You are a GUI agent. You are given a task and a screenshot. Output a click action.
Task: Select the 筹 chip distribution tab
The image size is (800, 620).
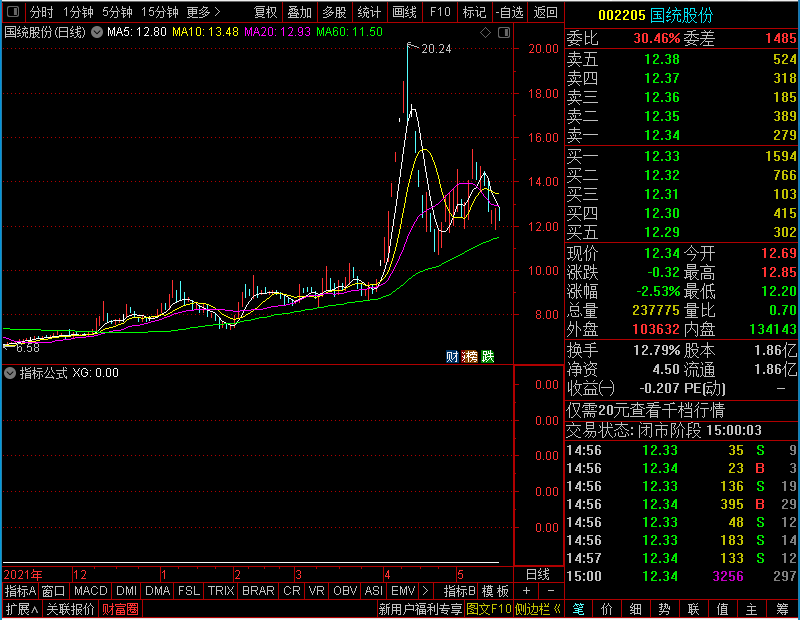[x=782, y=609]
